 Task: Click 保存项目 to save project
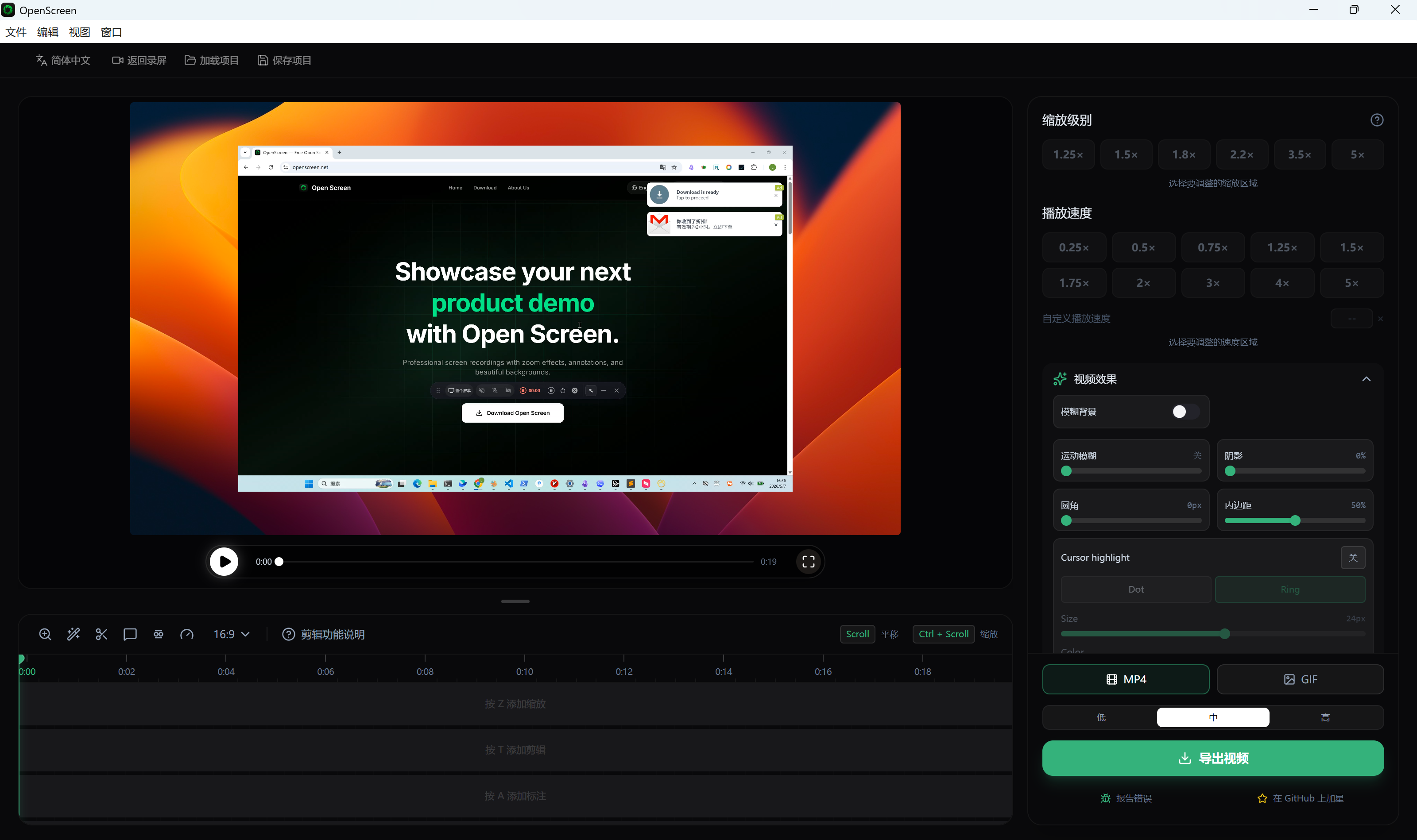point(284,60)
